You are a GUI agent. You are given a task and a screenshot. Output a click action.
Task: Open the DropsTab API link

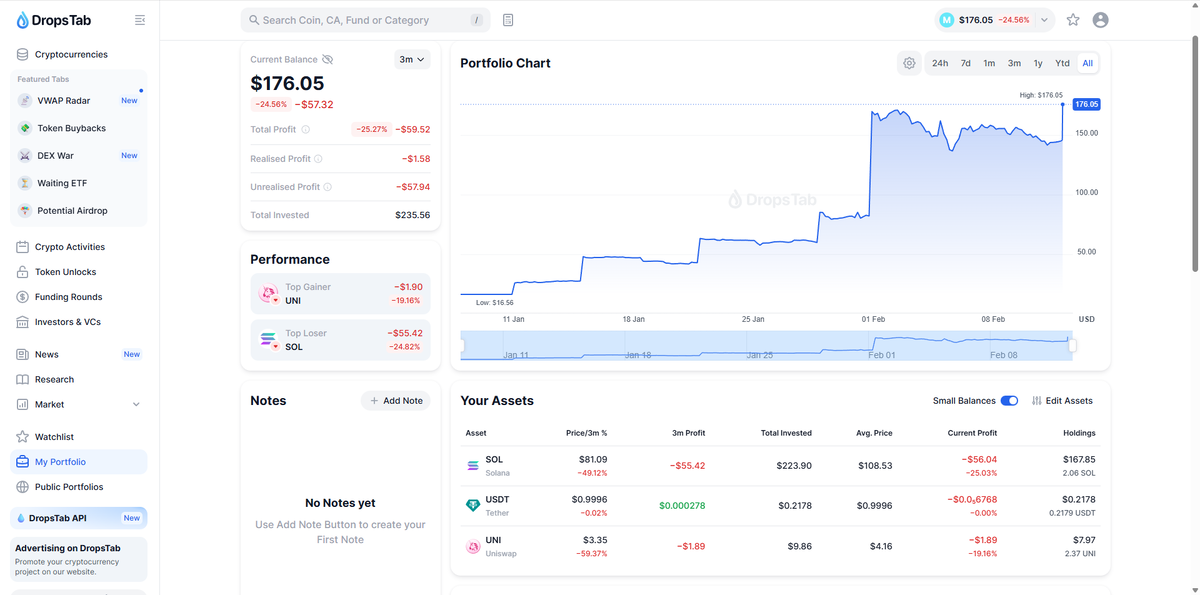point(78,518)
